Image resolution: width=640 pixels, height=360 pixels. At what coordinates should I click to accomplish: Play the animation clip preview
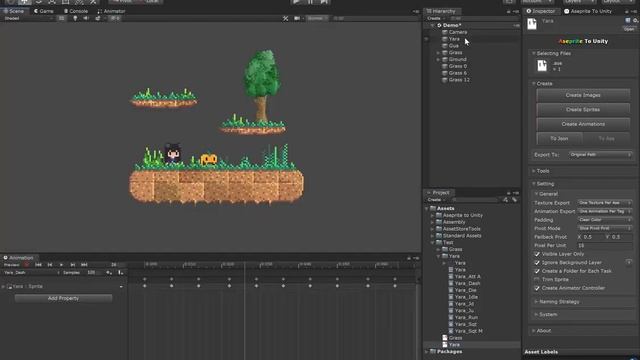[61, 265]
